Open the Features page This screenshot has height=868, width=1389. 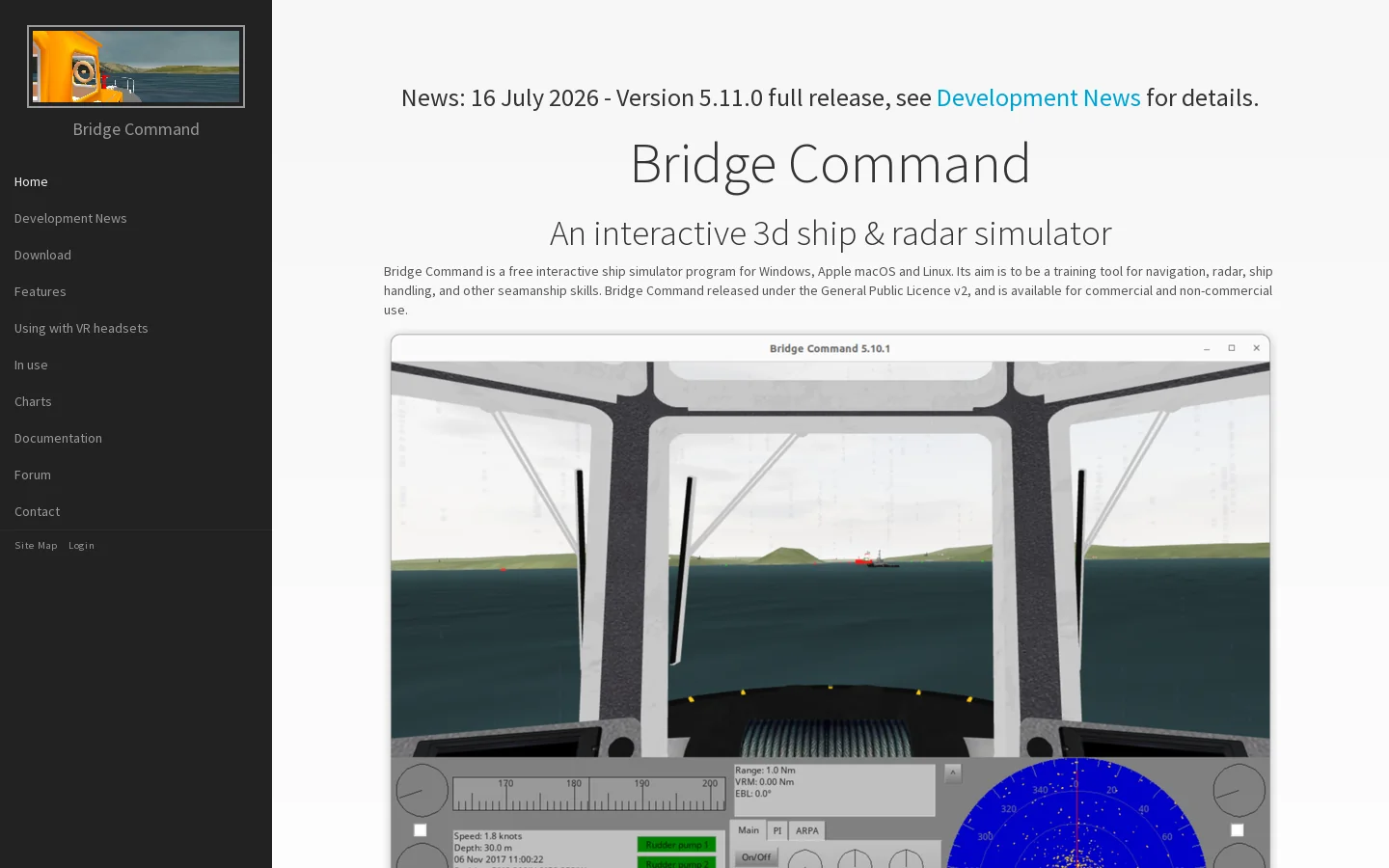41,291
